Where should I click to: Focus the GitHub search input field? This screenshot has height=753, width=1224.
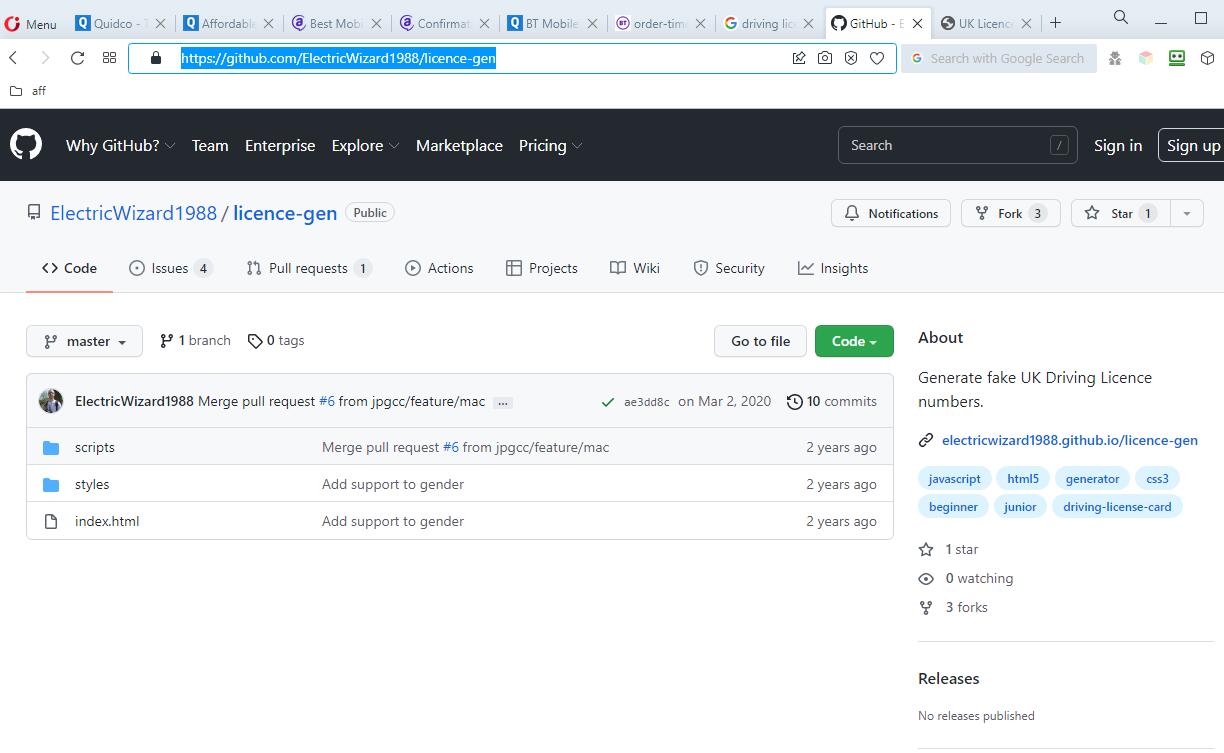[957, 145]
